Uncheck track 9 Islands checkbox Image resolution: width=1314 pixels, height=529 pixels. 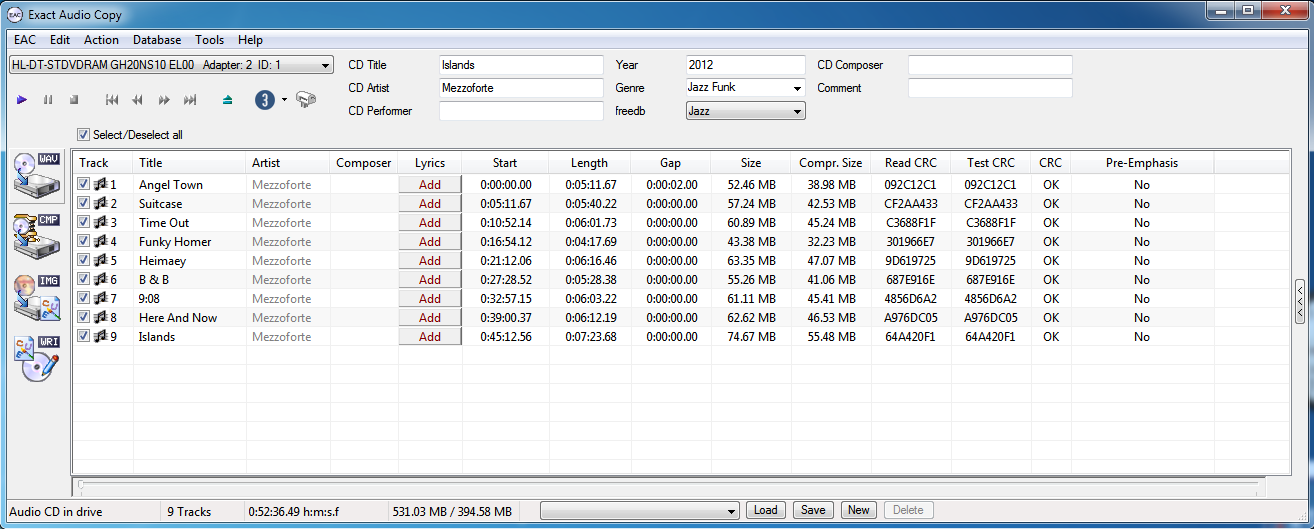(84, 336)
